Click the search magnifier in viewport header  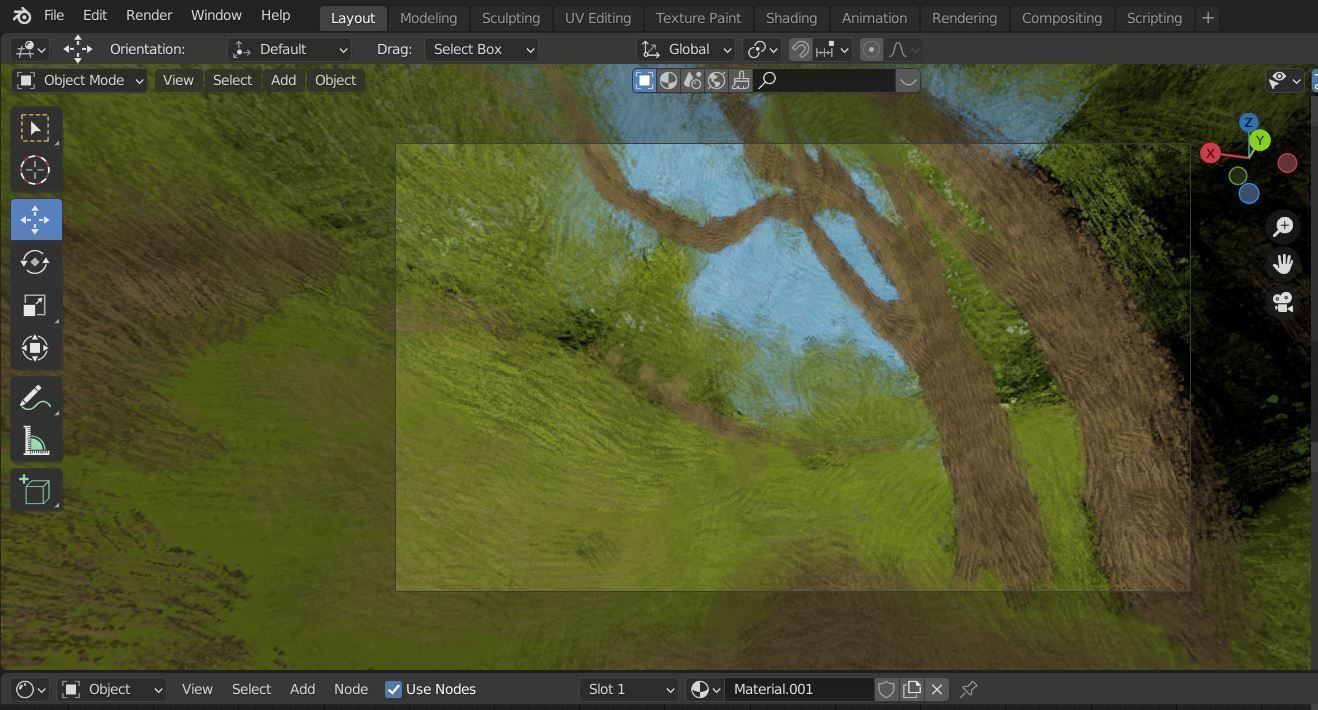(768, 81)
